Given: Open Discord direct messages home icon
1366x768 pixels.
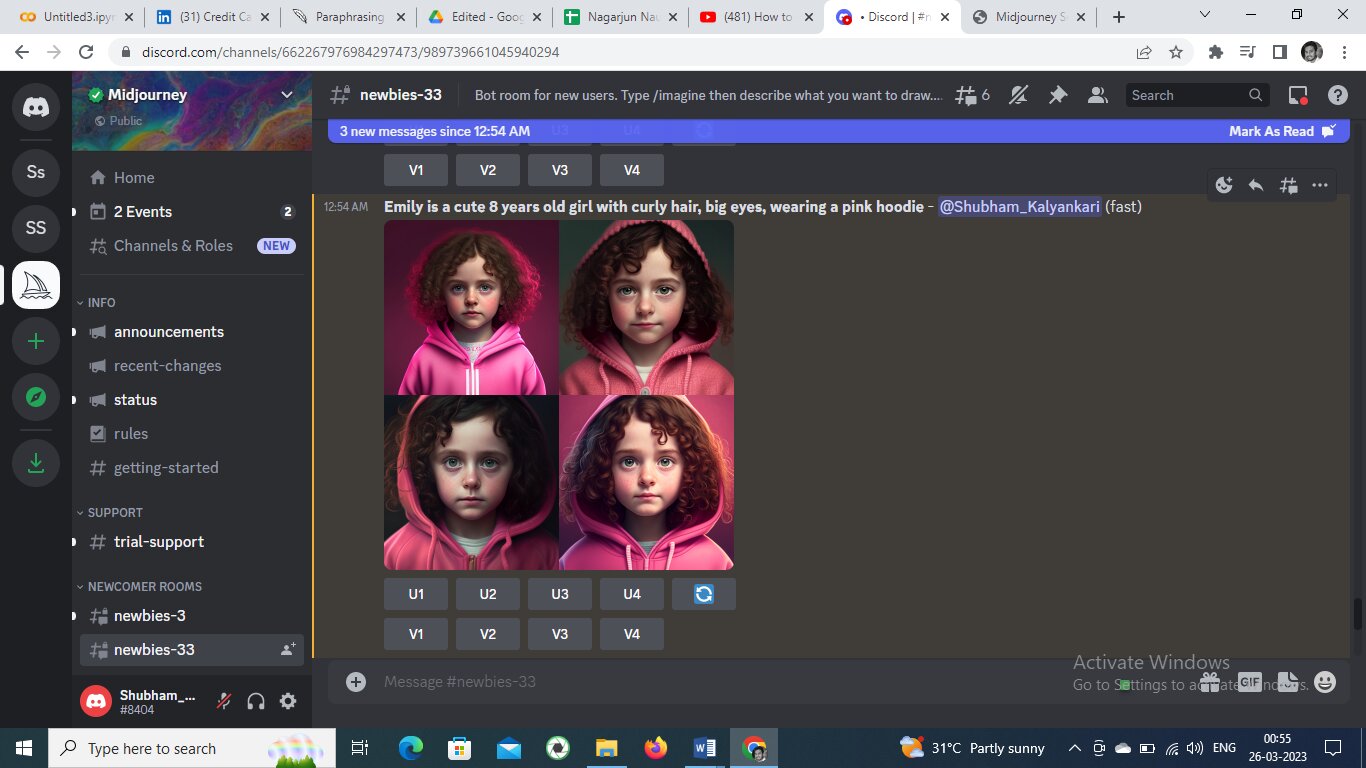Looking at the screenshot, I should (36, 108).
